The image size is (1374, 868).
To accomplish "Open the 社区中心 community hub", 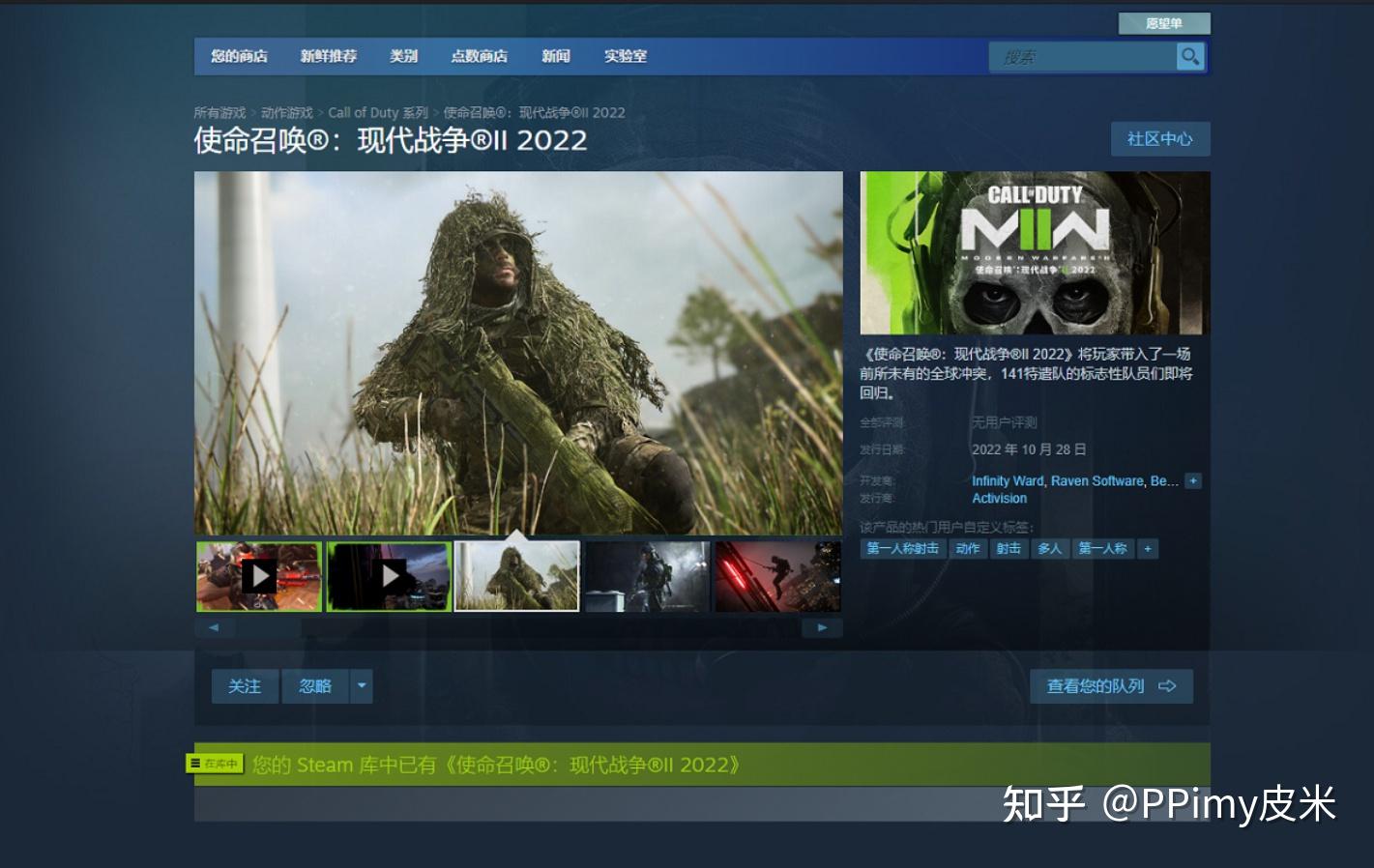I will pyautogui.click(x=1160, y=138).
